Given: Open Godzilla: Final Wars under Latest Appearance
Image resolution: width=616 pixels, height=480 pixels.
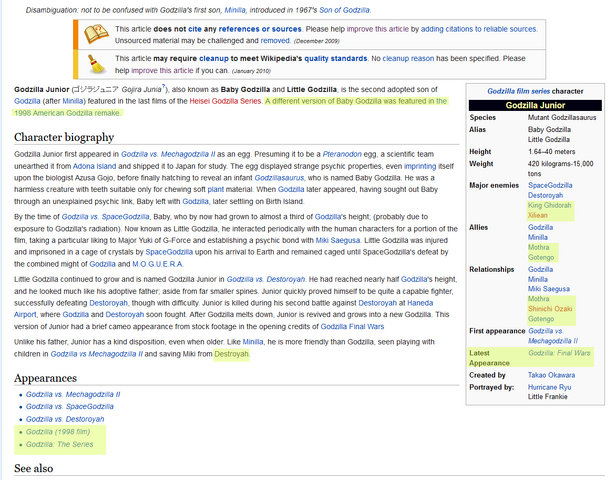Looking at the screenshot, I should [559, 353].
